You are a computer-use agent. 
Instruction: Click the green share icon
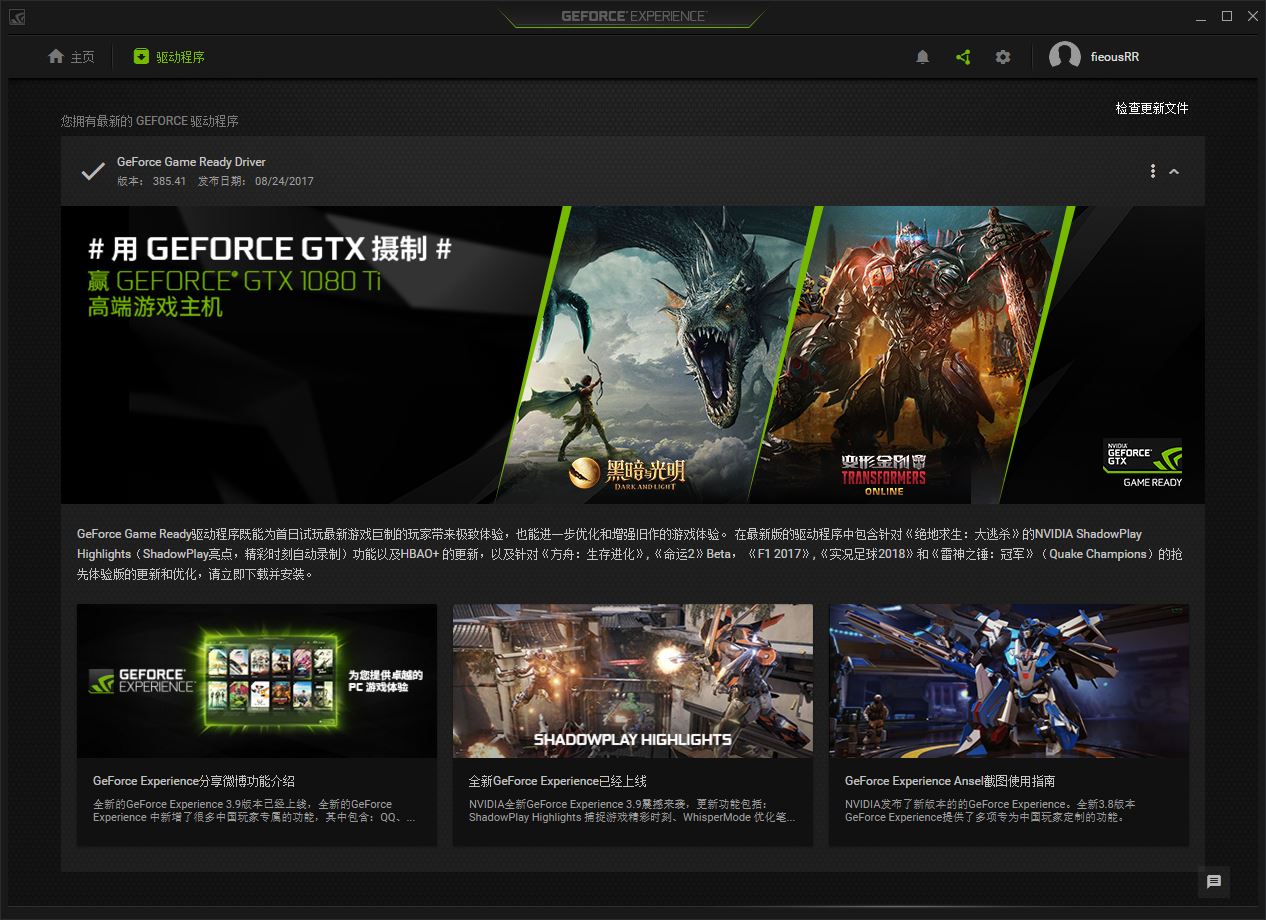click(963, 57)
